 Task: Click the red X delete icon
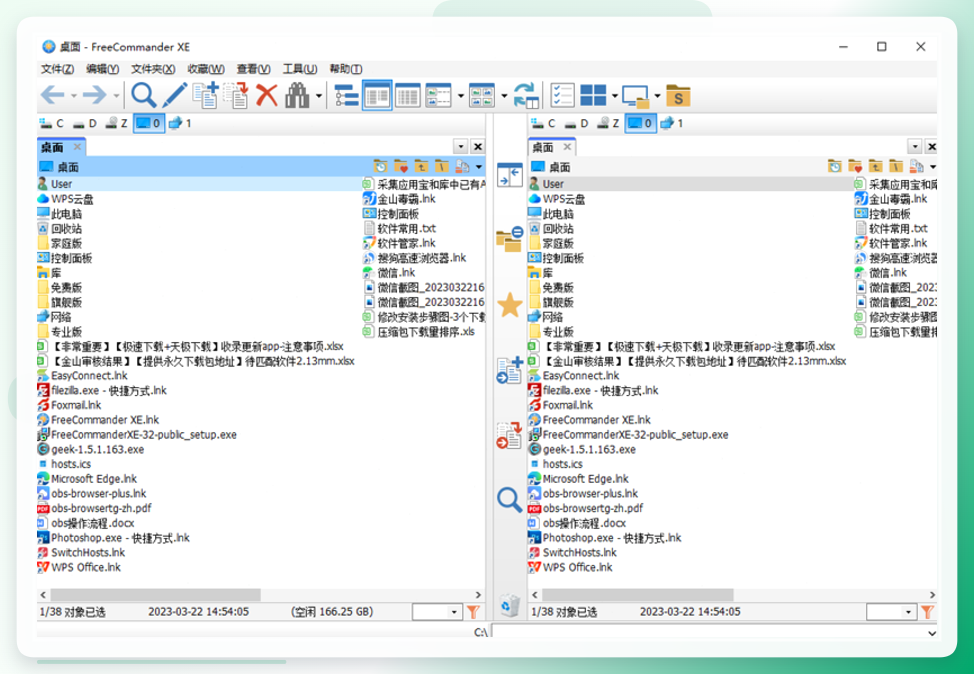click(267, 96)
